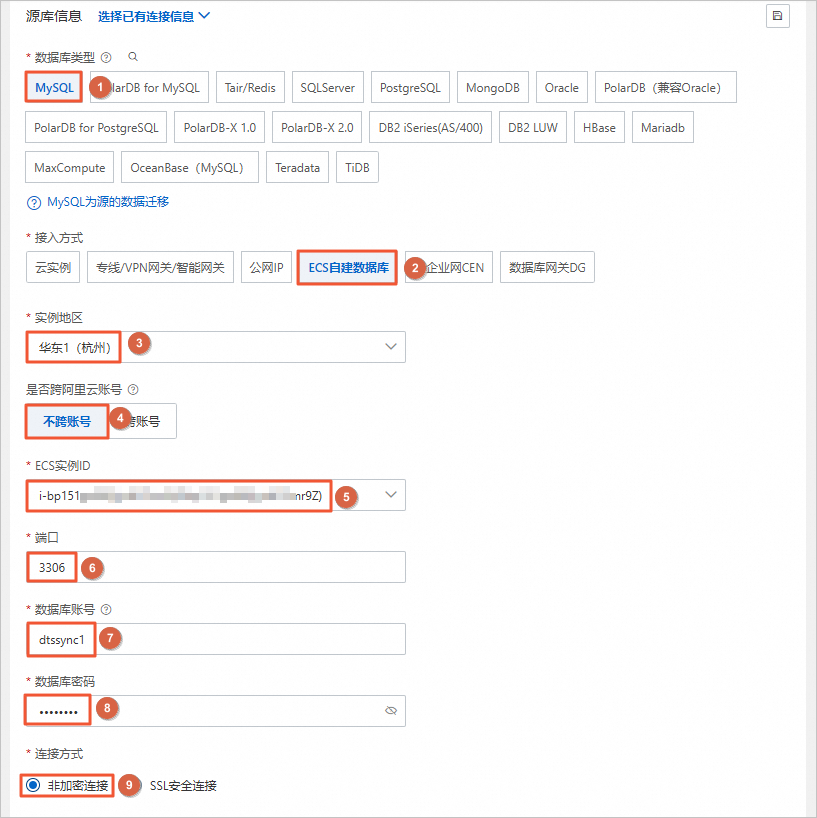Select 专线/VPN网关/智能网关 access method
The width and height of the screenshot is (817, 818).
[x=160, y=267]
